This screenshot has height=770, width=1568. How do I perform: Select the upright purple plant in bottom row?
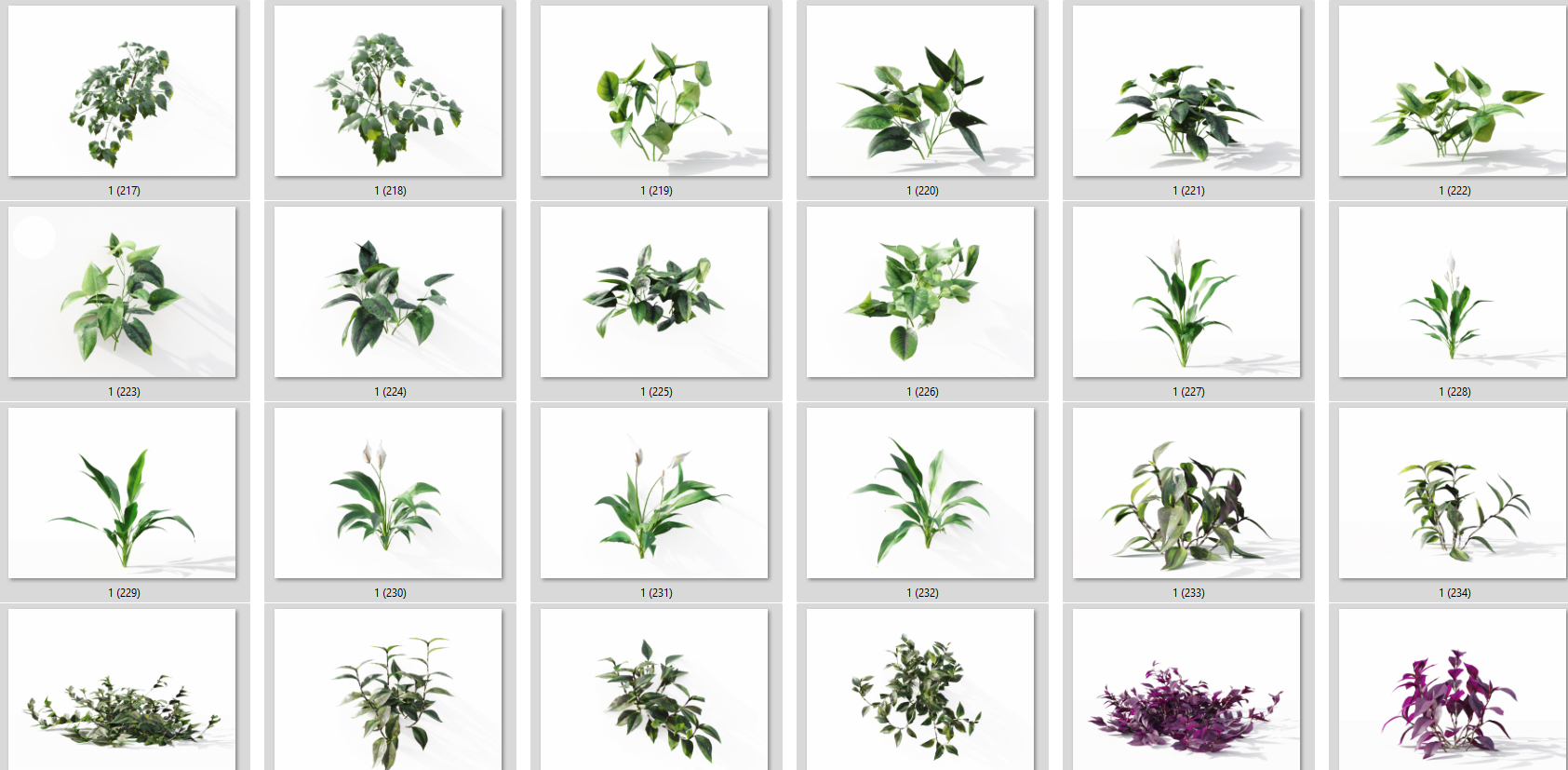tap(1453, 689)
